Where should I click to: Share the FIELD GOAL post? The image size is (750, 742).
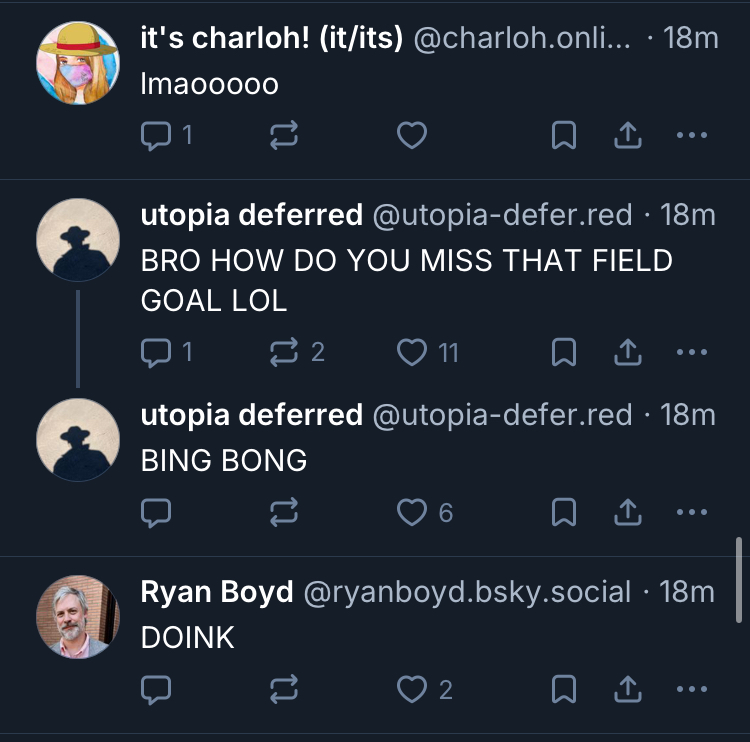[x=626, y=351]
